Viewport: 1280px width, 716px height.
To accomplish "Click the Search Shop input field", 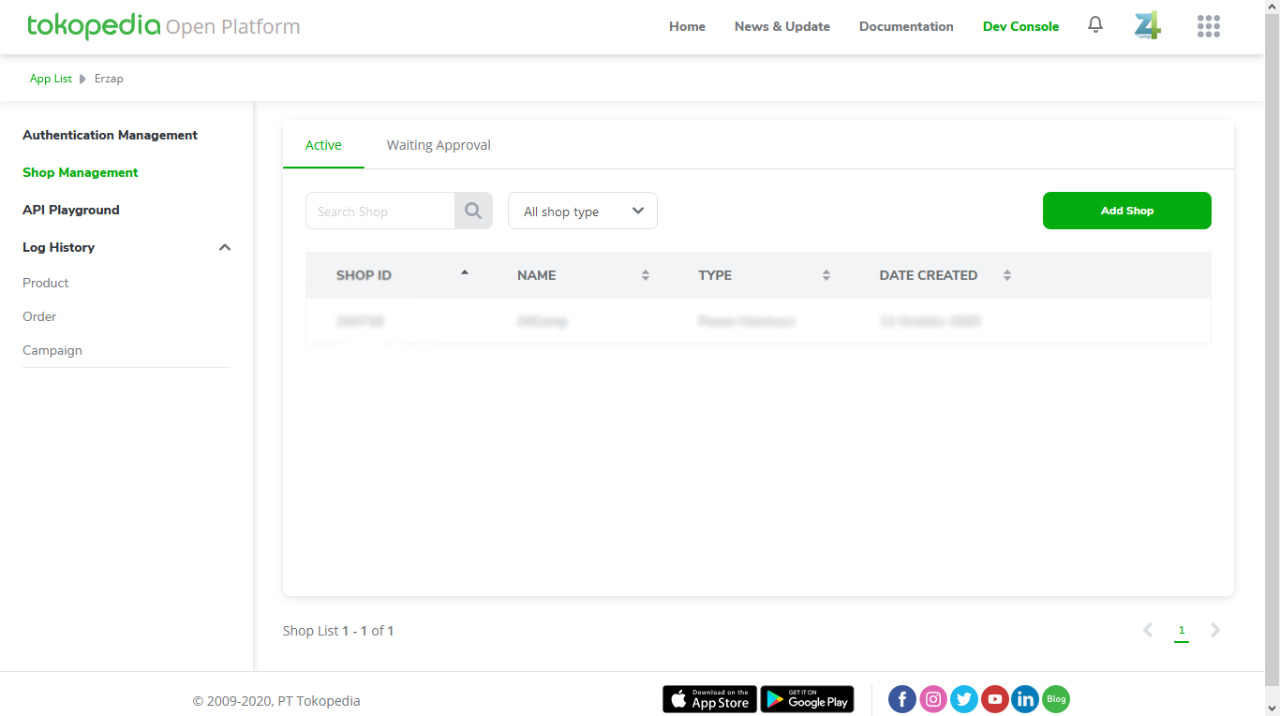I will tap(380, 211).
